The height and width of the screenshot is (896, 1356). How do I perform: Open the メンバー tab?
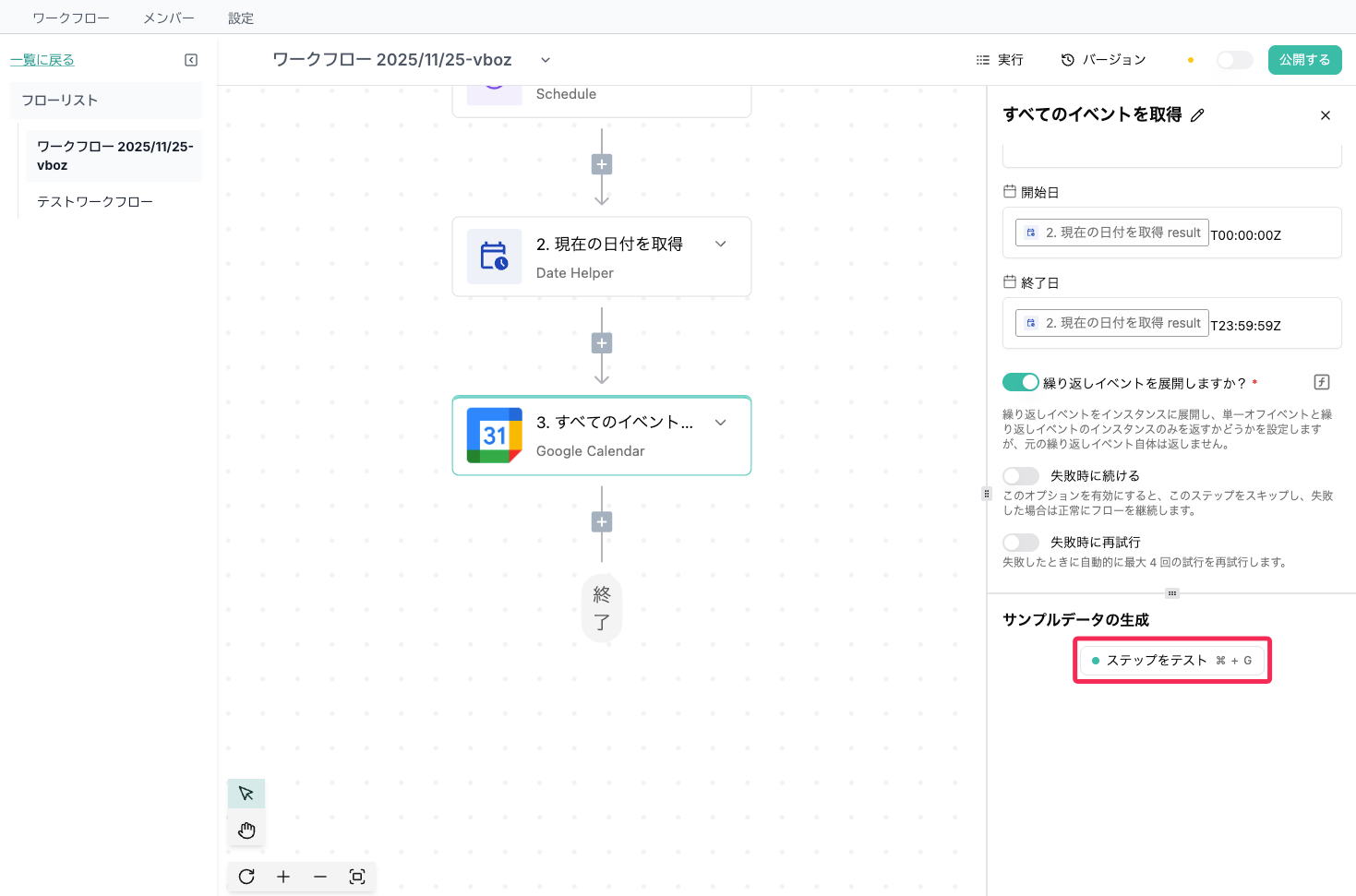point(169,18)
